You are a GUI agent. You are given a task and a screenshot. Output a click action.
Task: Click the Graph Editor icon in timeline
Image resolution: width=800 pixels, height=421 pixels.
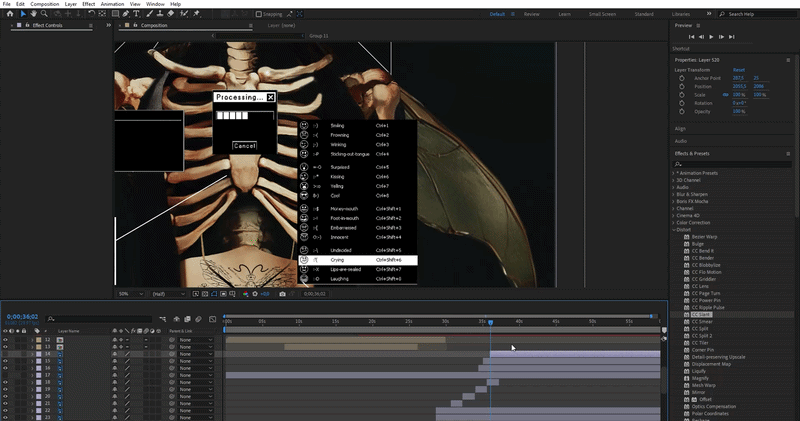click(x=212, y=319)
